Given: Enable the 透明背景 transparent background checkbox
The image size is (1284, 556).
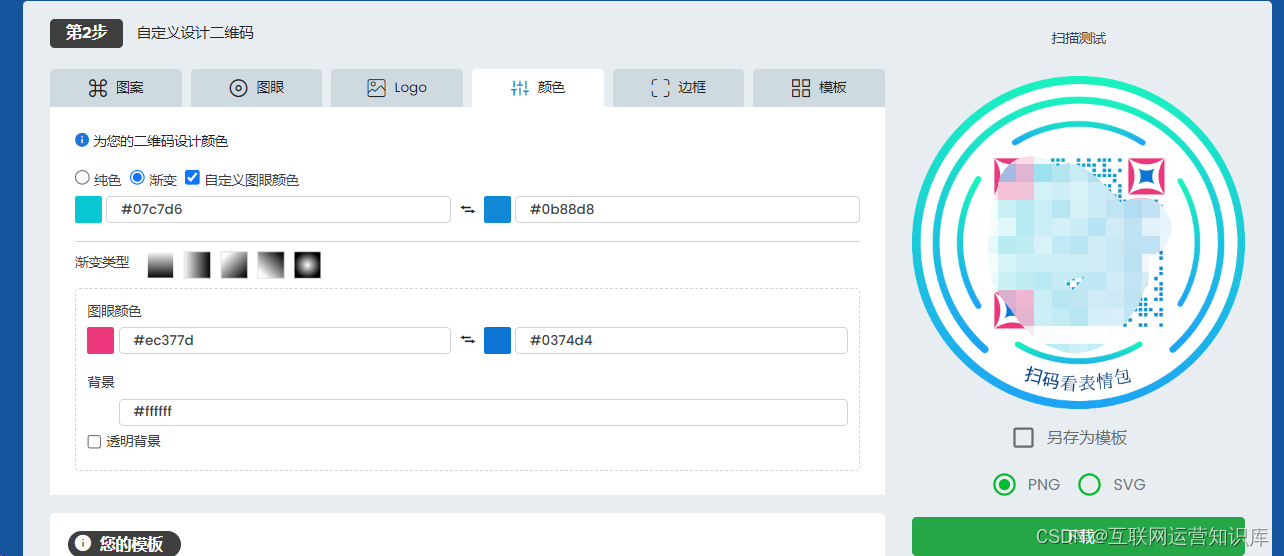Looking at the screenshot, I should click(94, 441).
